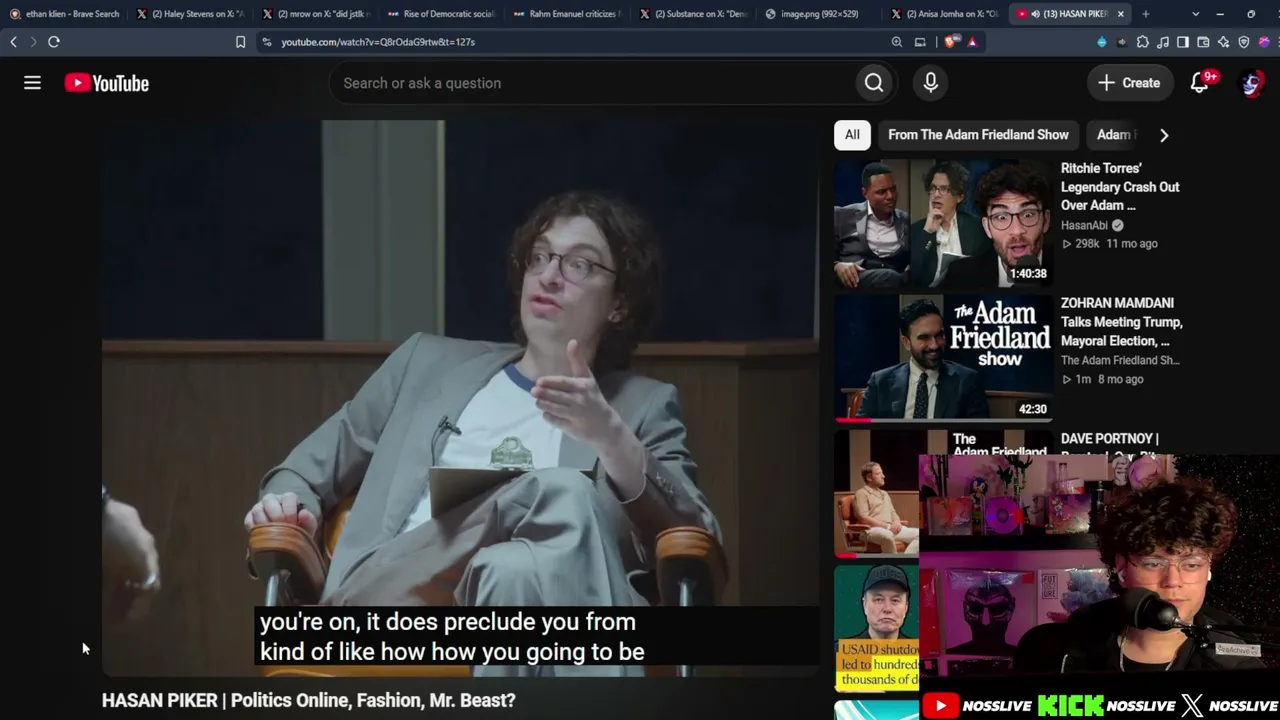The height and width of the screenshot is (720, 1280).
Task: Open the browser extensions puzzle icon
Action: (1143, 42)
